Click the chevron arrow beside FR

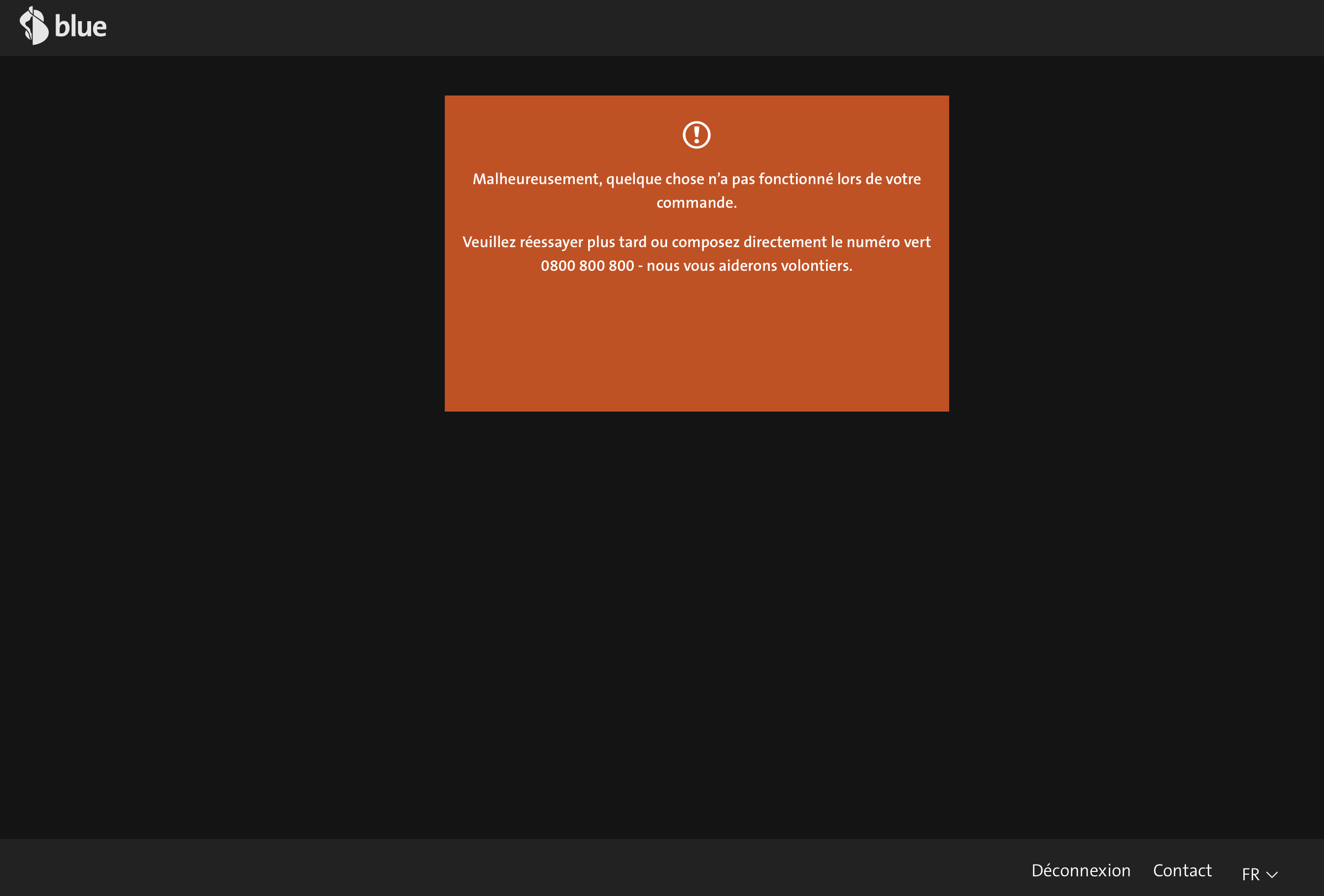tap(1272, 874)
